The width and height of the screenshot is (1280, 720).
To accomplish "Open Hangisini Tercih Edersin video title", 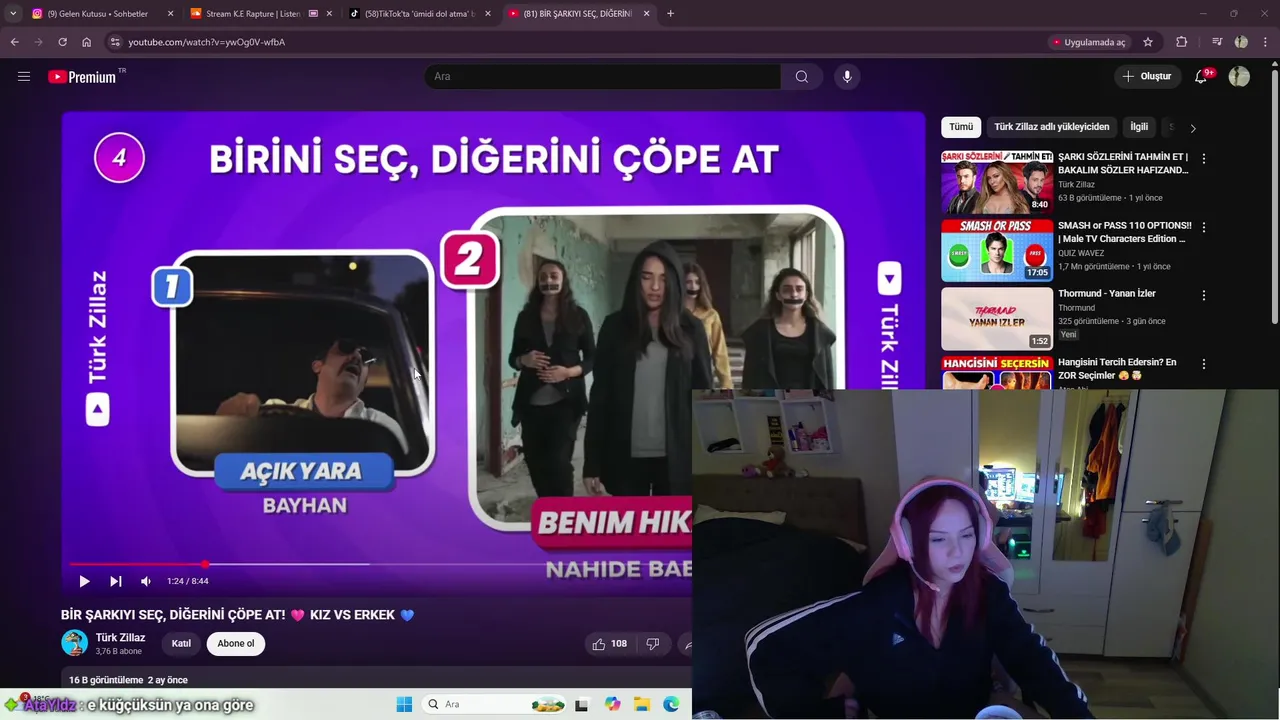I will (x=1117, y=369).
